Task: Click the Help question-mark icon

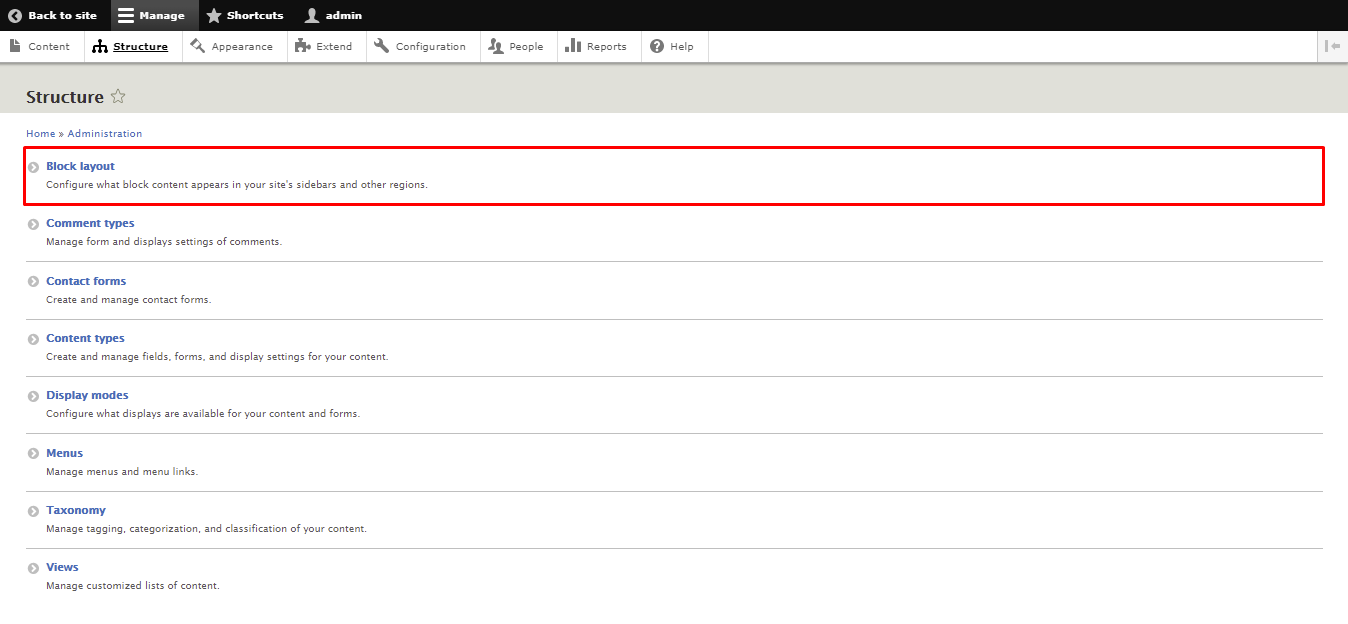Action: pos(655,46)
